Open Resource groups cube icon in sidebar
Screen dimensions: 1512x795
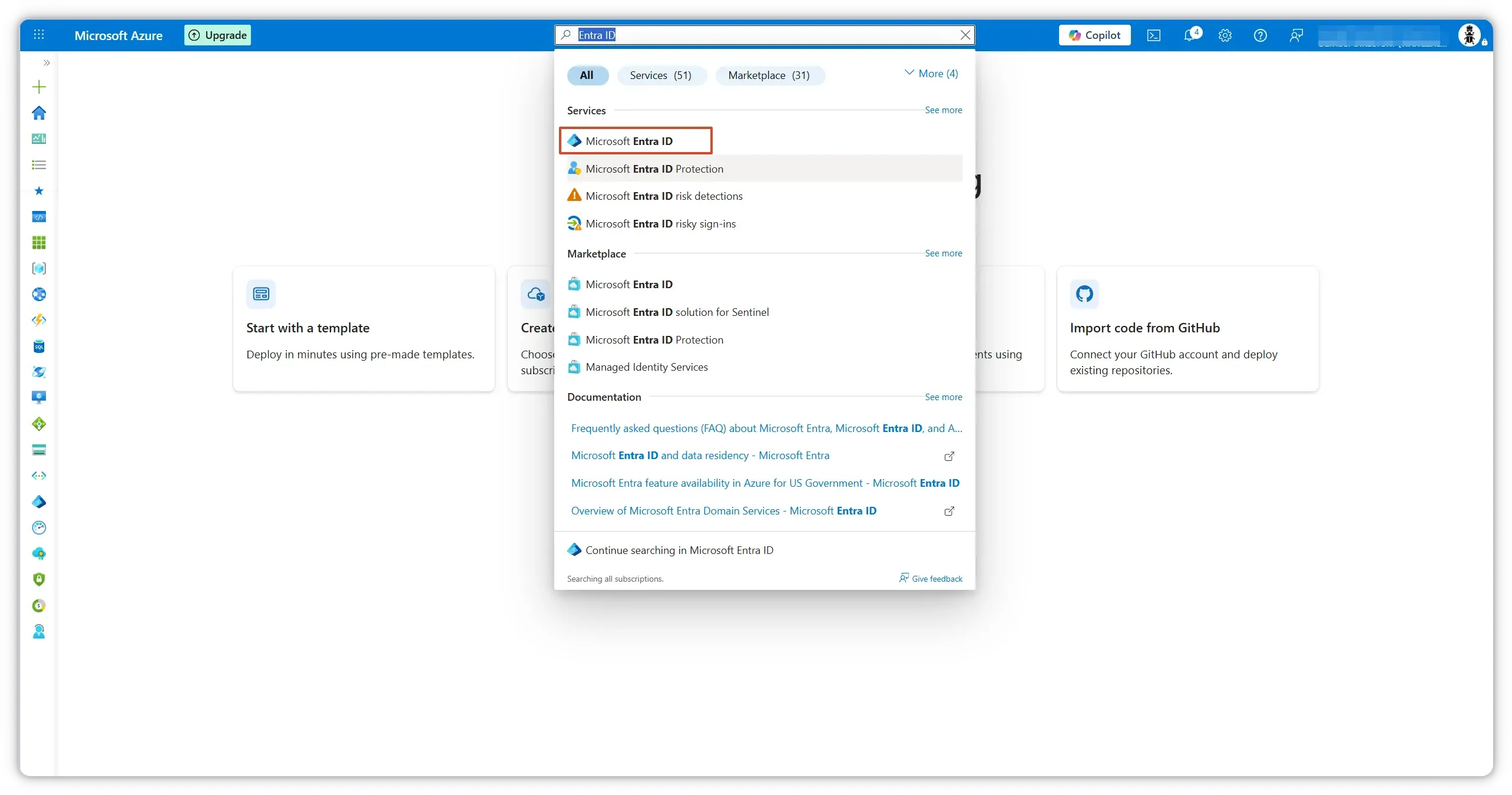[39, 268]
